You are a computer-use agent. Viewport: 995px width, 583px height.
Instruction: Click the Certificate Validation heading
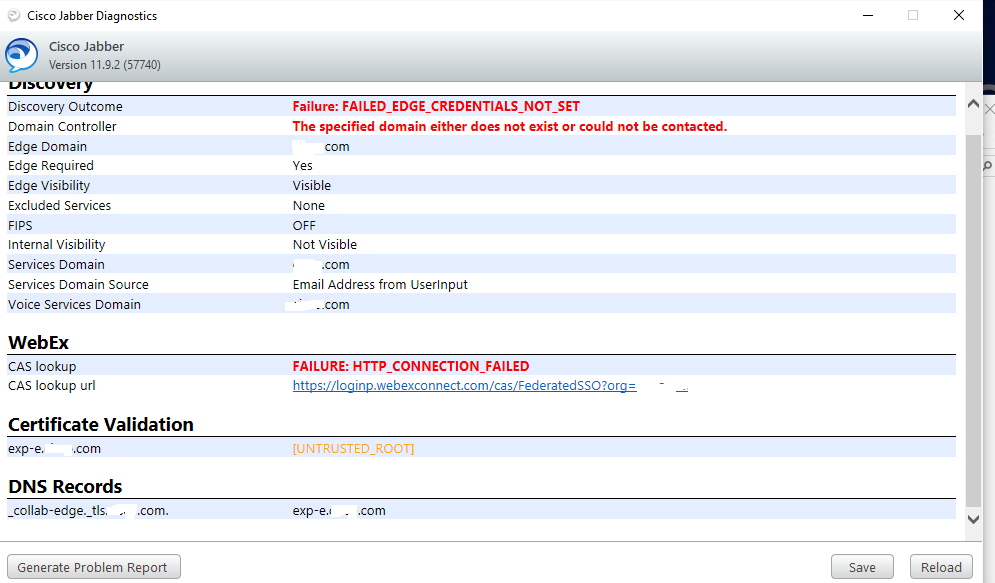[x=101, y=424]
